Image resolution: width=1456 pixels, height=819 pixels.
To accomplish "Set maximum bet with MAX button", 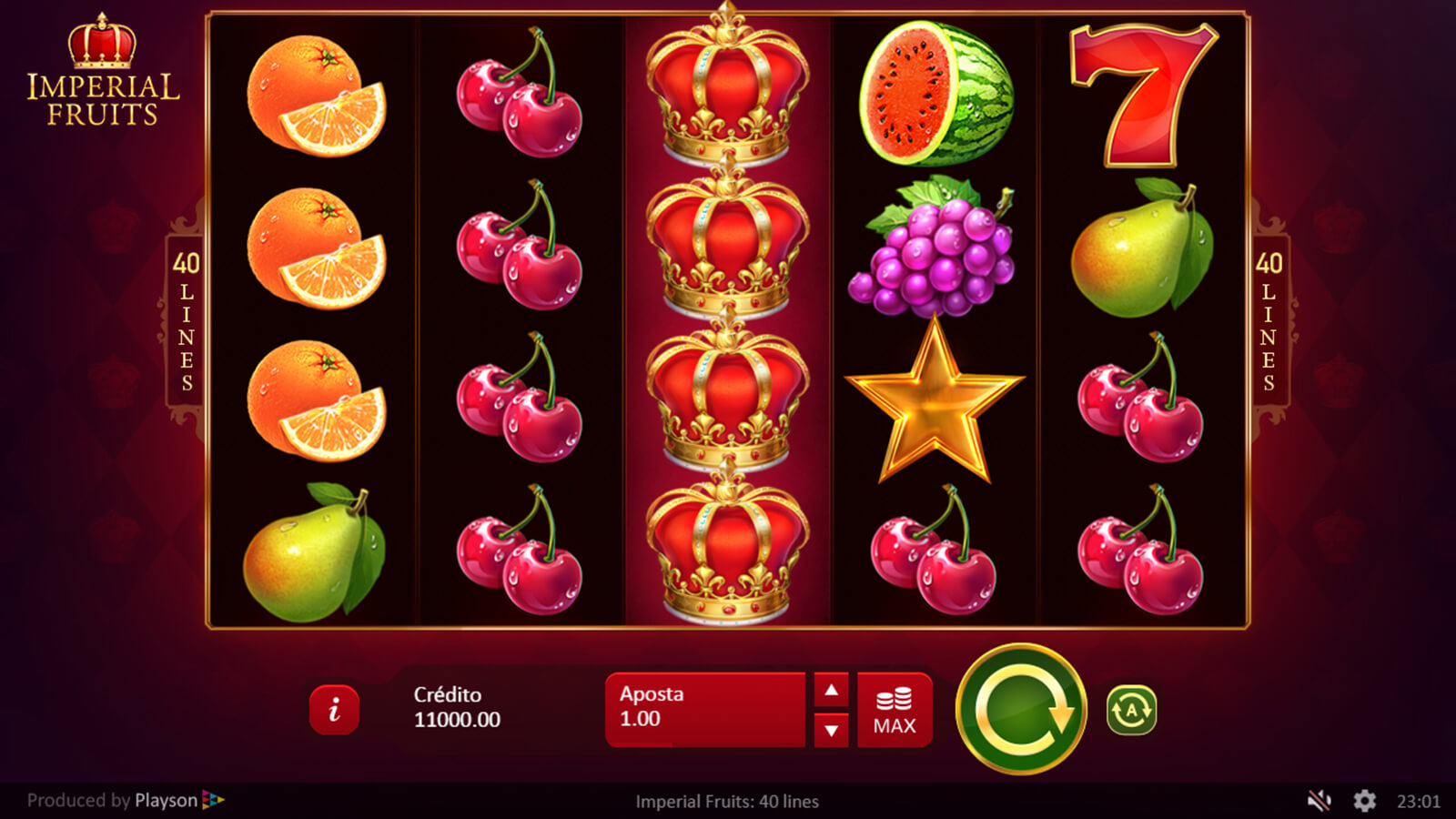I will point(895,710).
